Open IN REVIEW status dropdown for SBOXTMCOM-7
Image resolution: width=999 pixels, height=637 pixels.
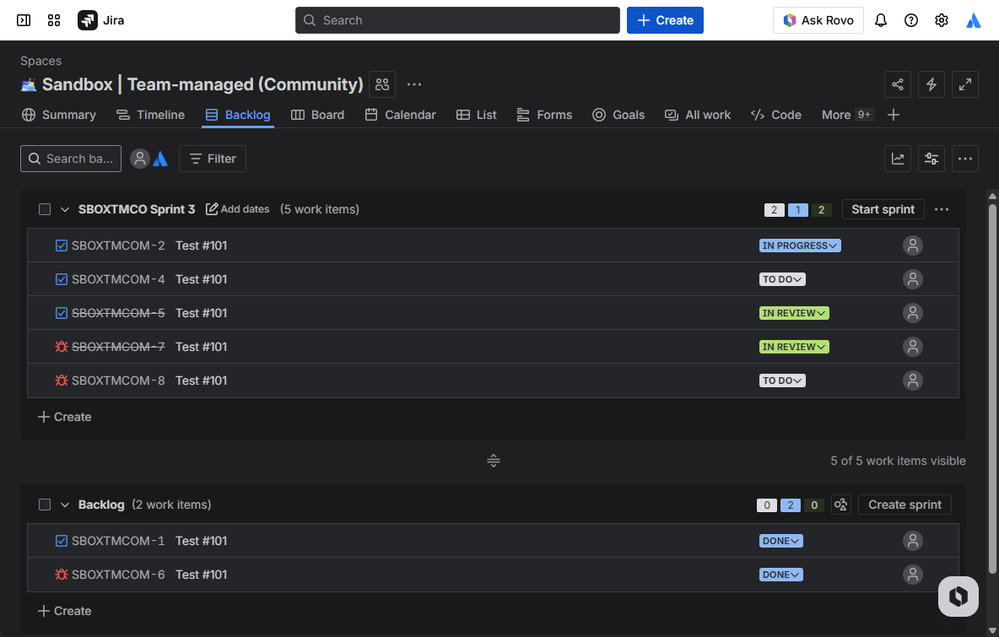point(794,347)
